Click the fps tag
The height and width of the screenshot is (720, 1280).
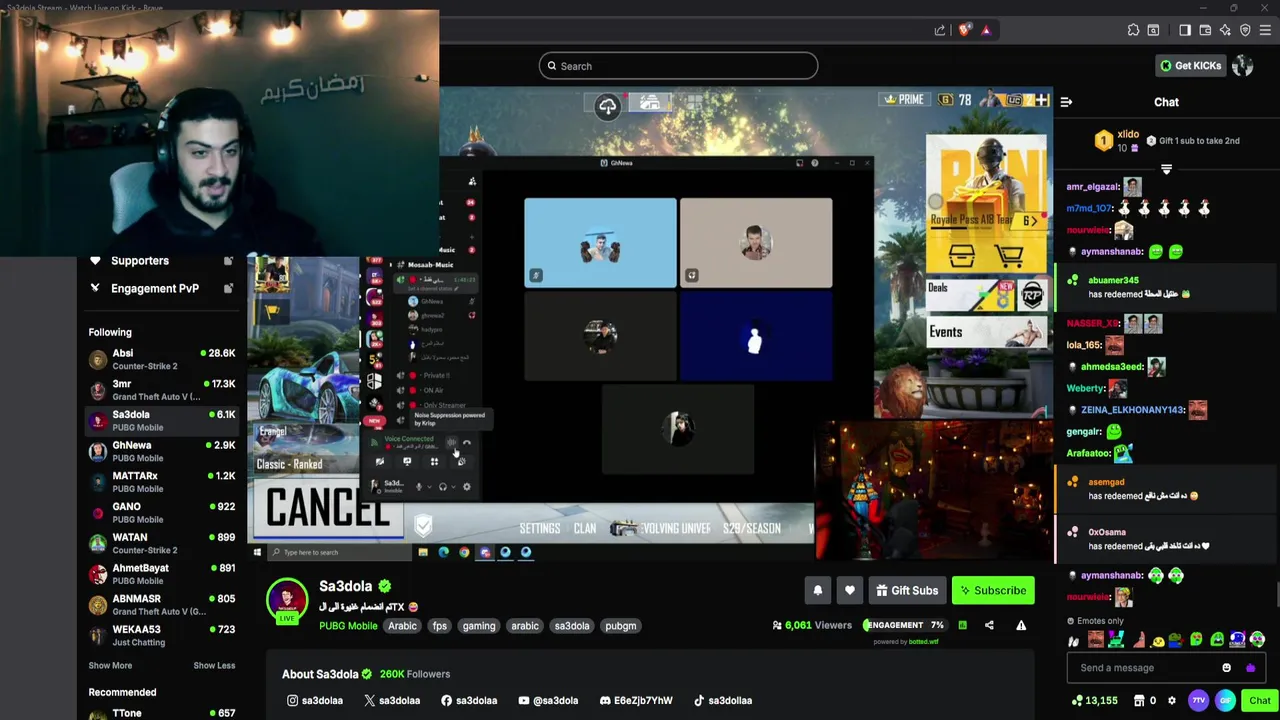click(439, 626)
